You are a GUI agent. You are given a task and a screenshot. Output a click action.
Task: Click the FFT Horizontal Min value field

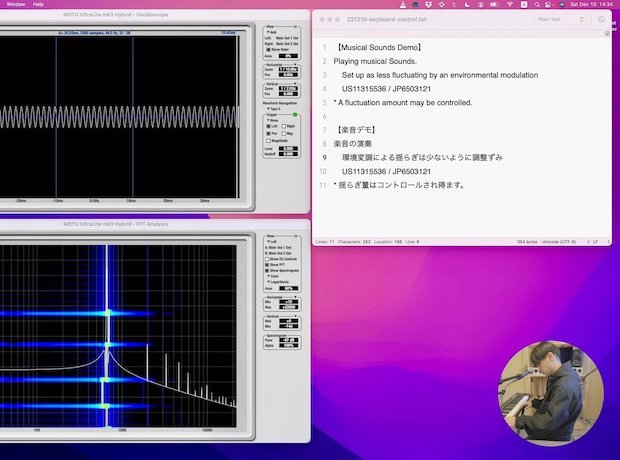289,302
